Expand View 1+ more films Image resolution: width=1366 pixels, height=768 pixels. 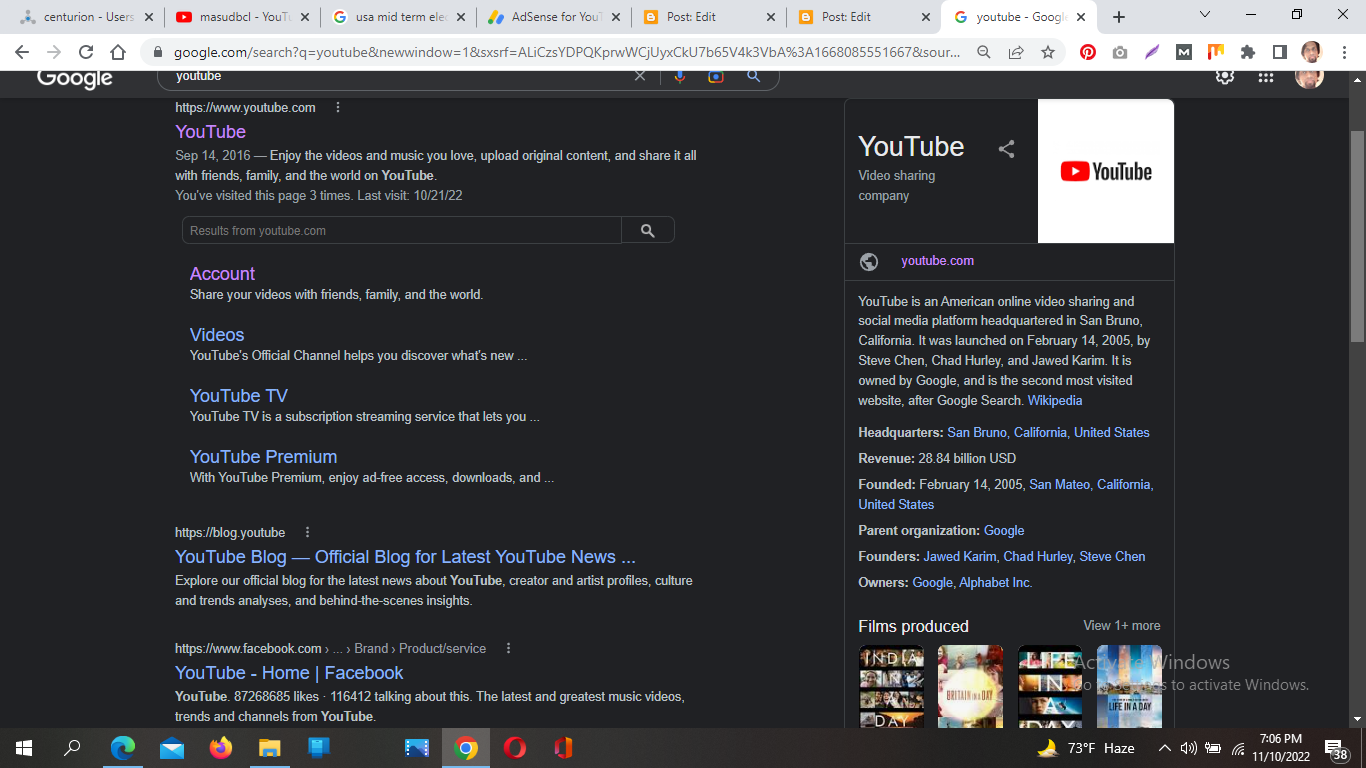[x=1122, y=625]
